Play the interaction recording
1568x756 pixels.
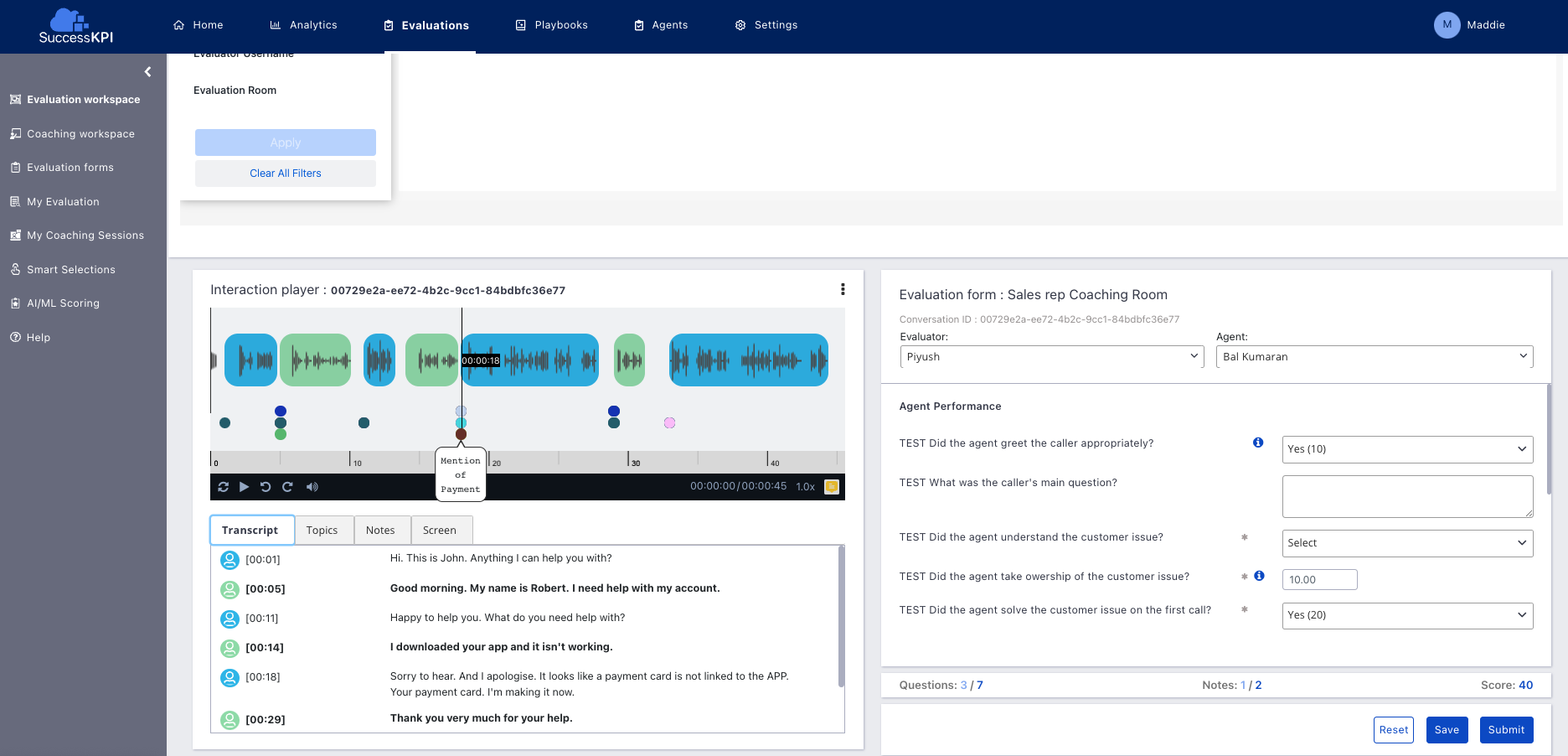(x=244, y=487)
